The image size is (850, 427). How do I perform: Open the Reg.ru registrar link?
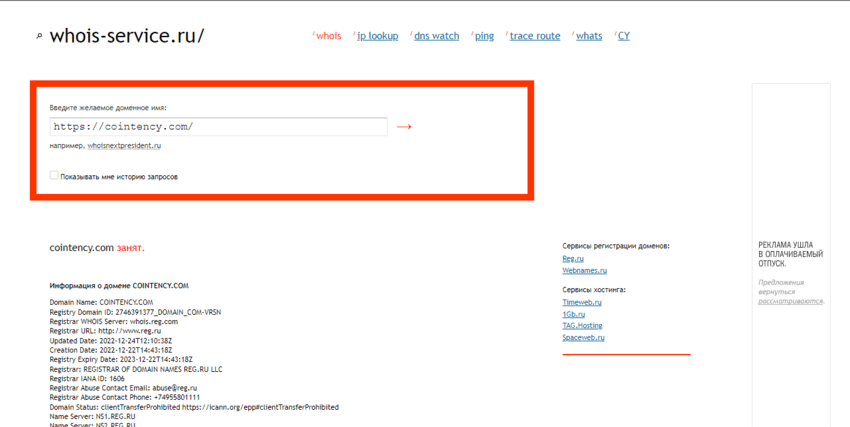tap(573, 259)
